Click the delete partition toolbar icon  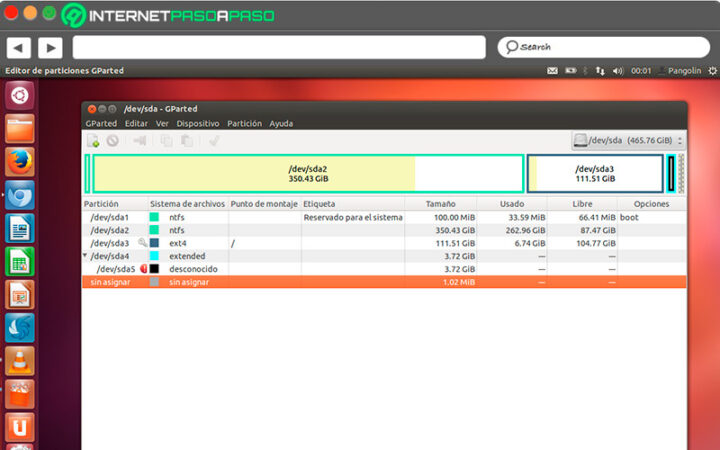tap(112, 141)
